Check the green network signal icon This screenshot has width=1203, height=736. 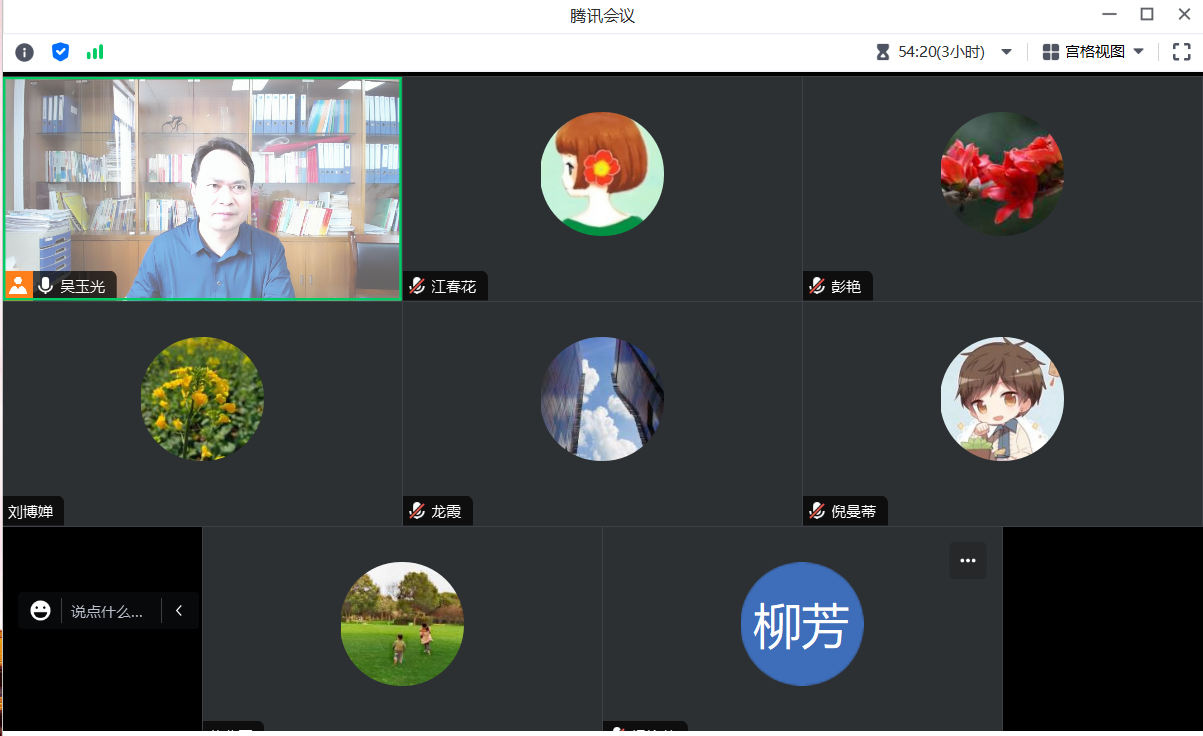(x=95, y=52)
